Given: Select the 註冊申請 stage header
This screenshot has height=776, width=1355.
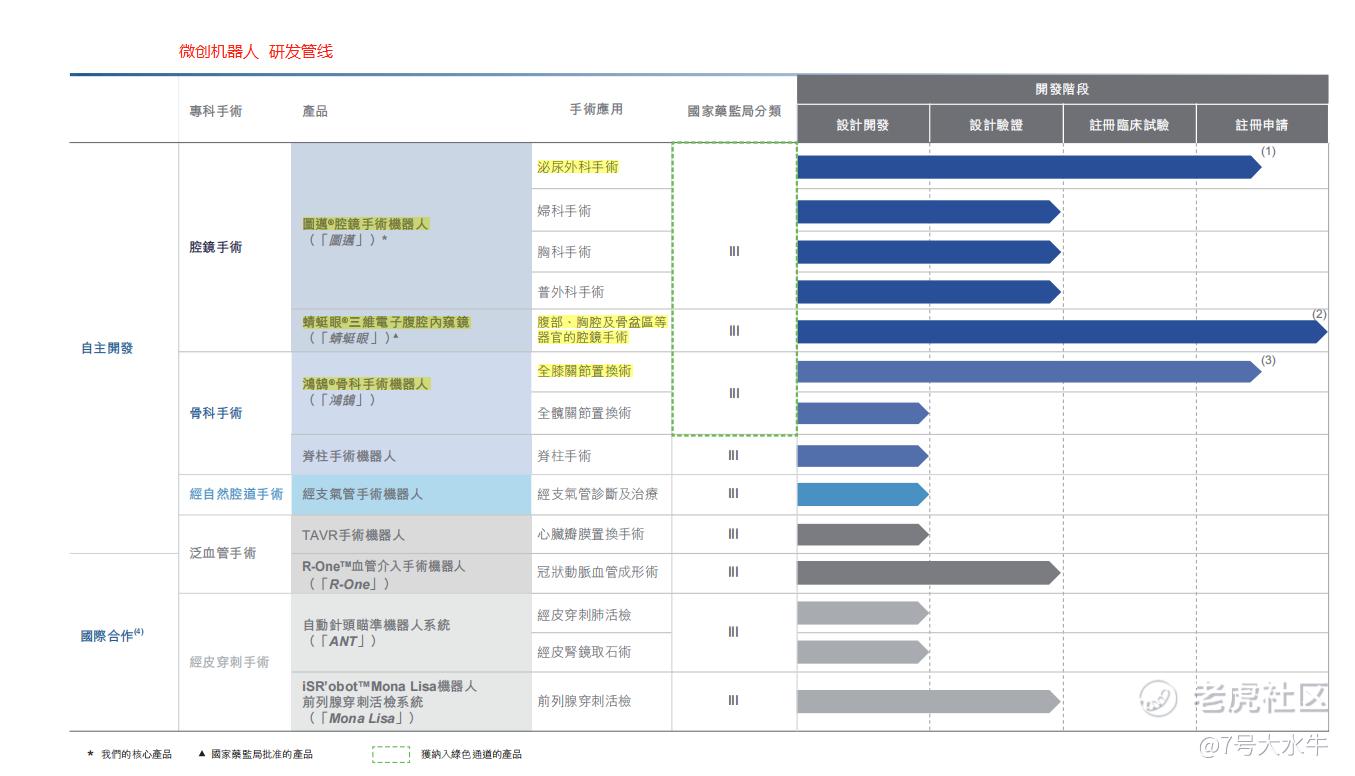Looking at the screenshot, I should (1262, 125).
